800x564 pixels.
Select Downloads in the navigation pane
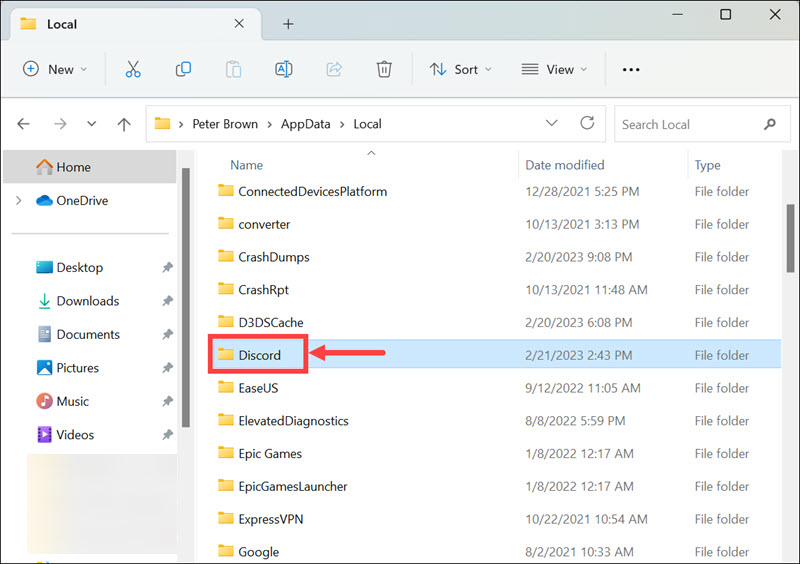click(87, 301)
